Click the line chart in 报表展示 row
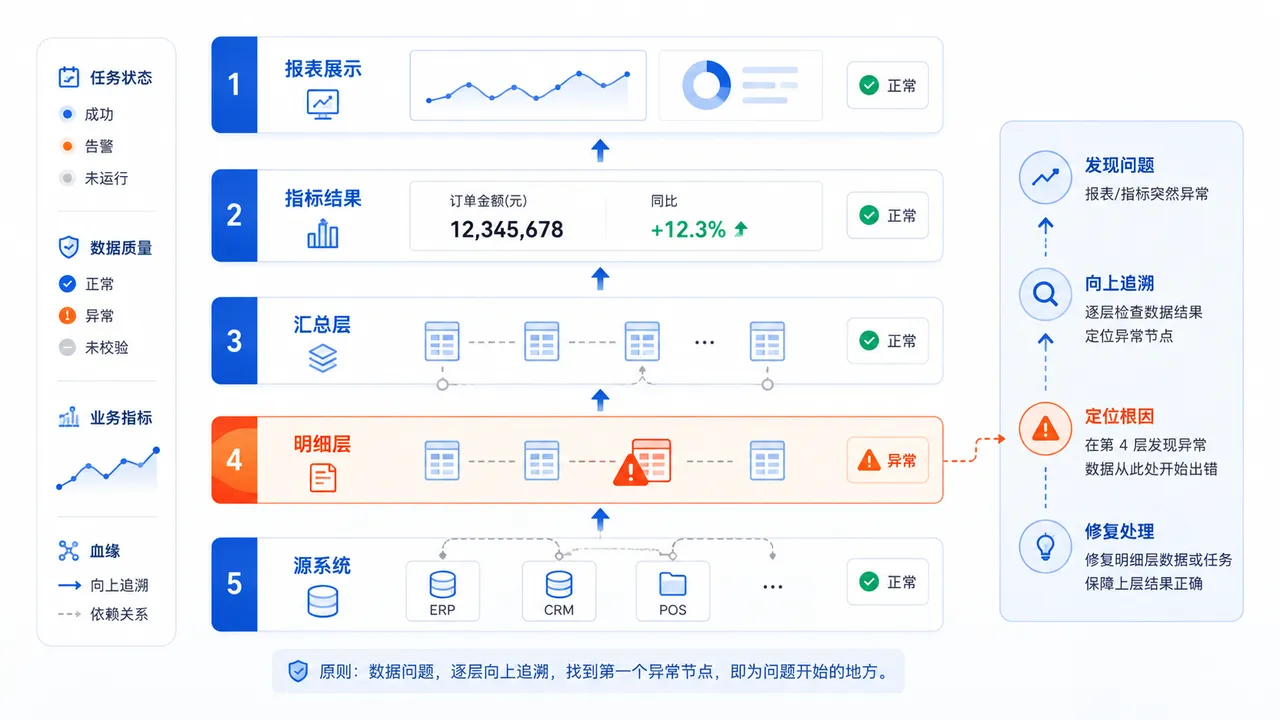Viewport: 1280px width, 720px height. click(528, 86)
